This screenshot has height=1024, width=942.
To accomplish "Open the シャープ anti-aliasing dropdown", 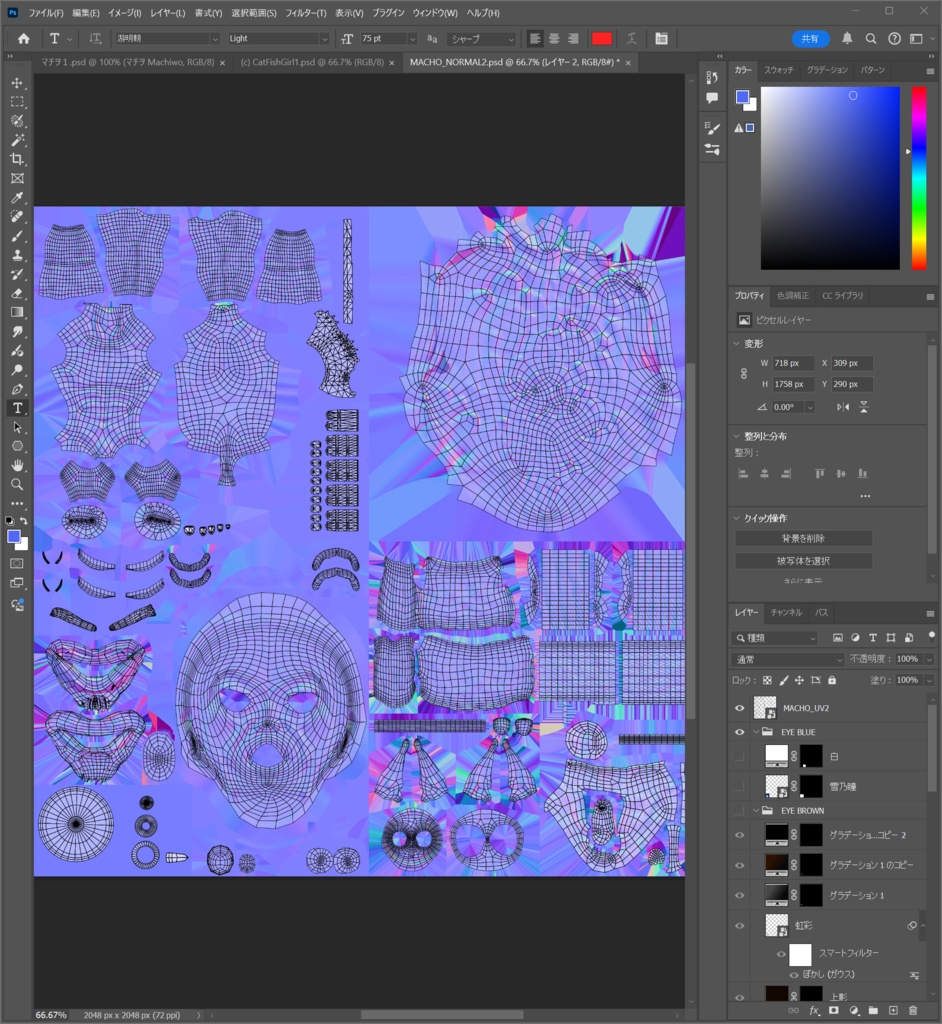I will (x=482, y=39).
